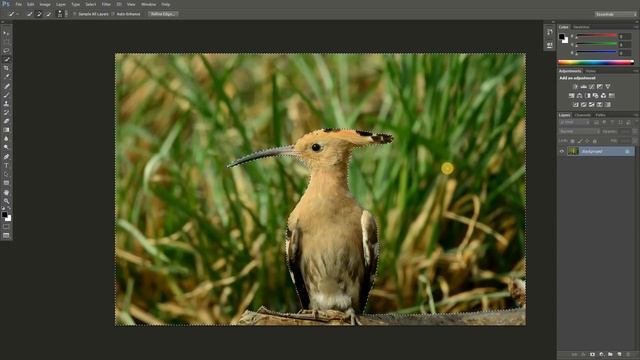The image size is (640, 360).
Task: Open the Color panel flyout menu
Action: click(636, 27)
